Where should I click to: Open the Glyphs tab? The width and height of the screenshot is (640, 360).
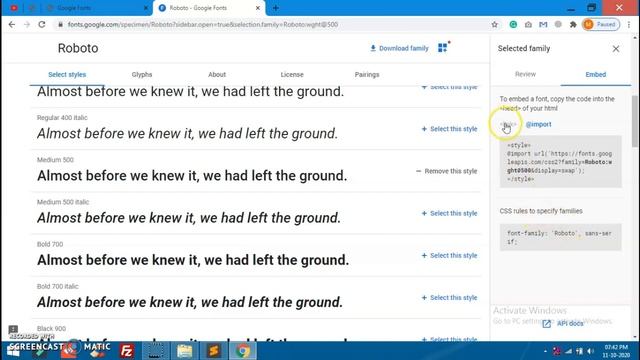(142, 74)
